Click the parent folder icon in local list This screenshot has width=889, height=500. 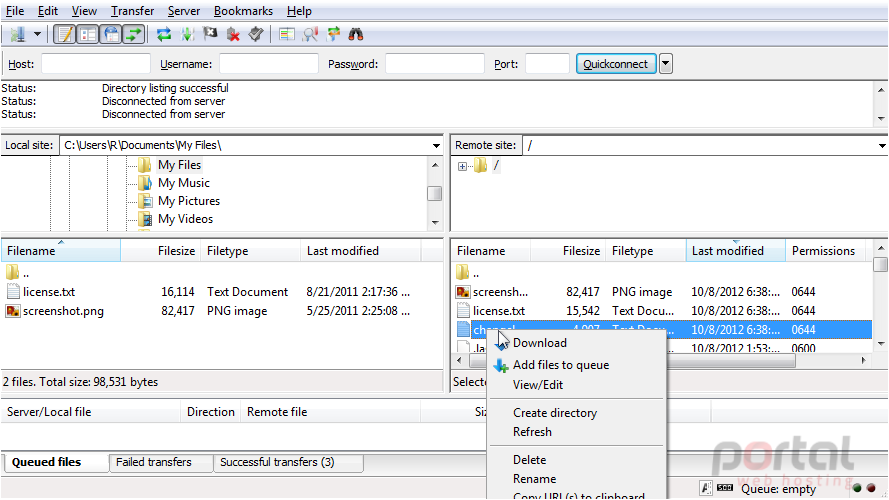[x=13, y=273]
